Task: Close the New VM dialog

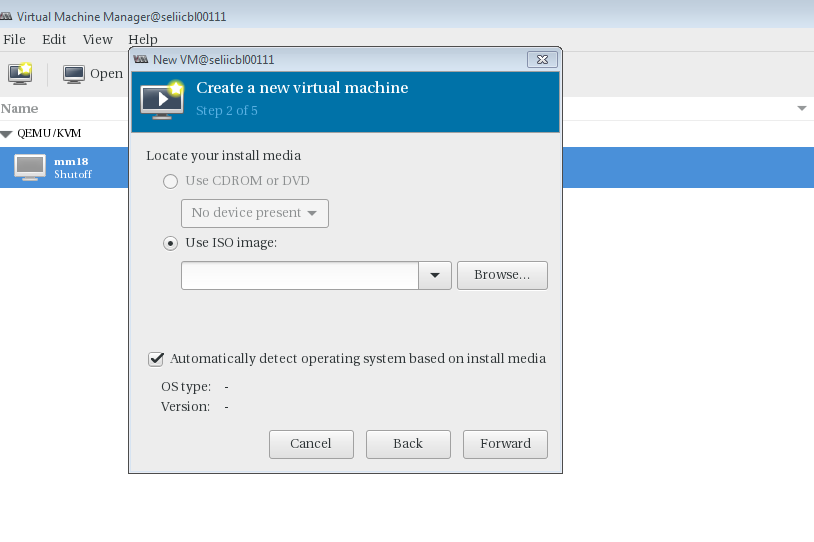Action: pyautogui.click(x=542, y=60)
